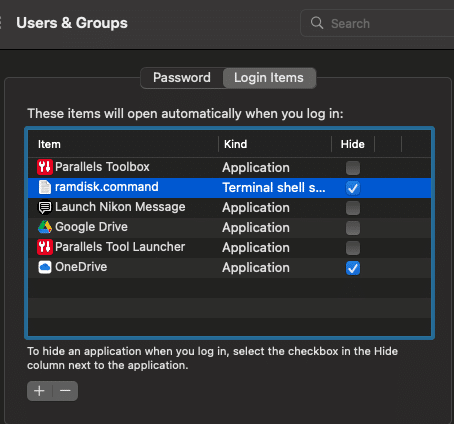This screenshot has width=454, height=424.
Task: Select the Login Items tab
Action: [x=269, y=78]
